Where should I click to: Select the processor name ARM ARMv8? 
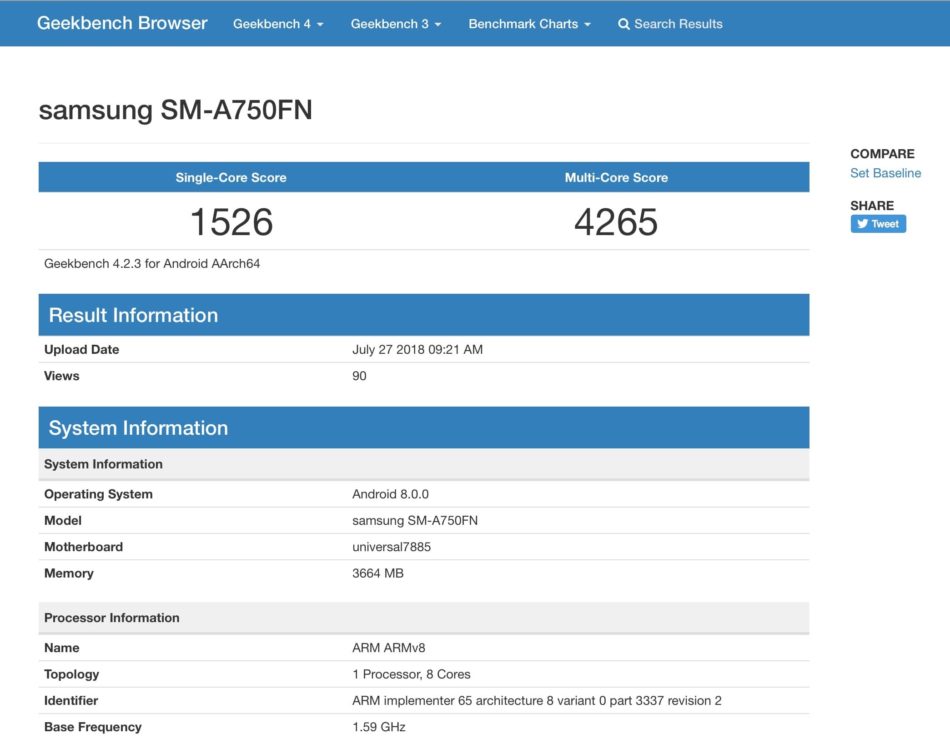(388, 648)
